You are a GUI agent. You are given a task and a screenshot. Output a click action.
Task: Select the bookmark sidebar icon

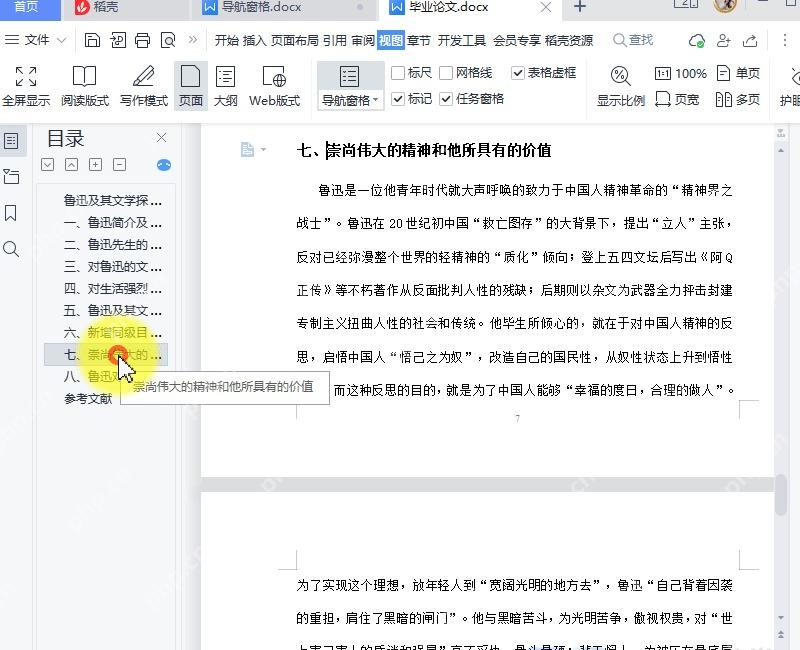[x=10, y=213]
